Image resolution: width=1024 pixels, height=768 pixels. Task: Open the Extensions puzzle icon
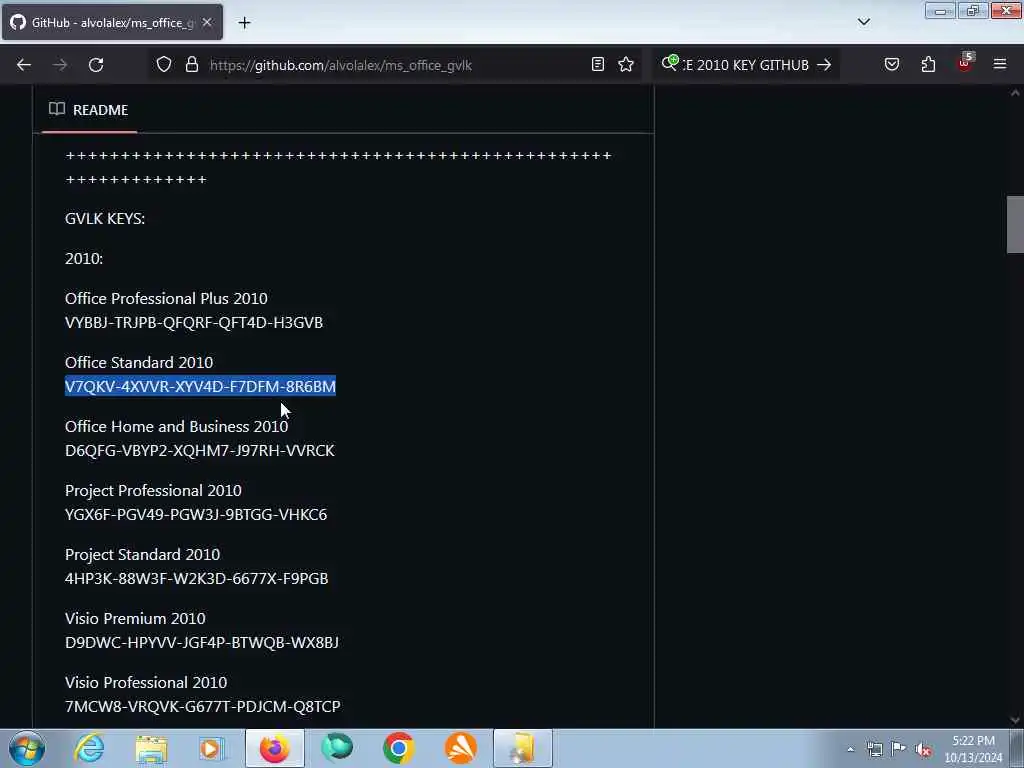click(928, 64)
